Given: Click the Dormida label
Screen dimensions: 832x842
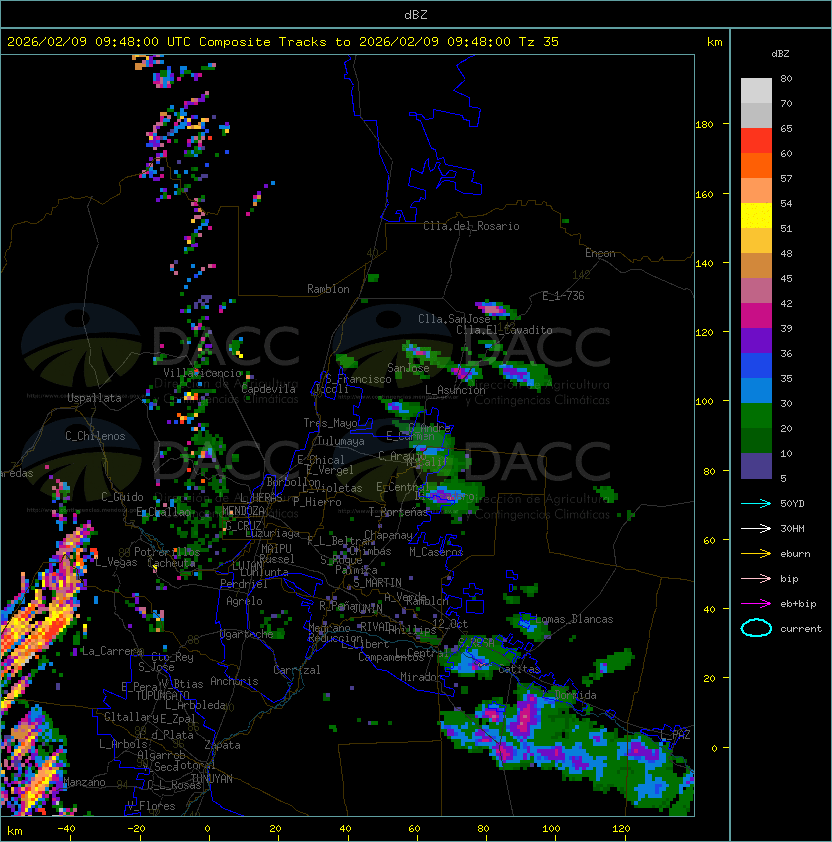Looking at the screenshot, I should pyautogui.click(x=575, y=695).
